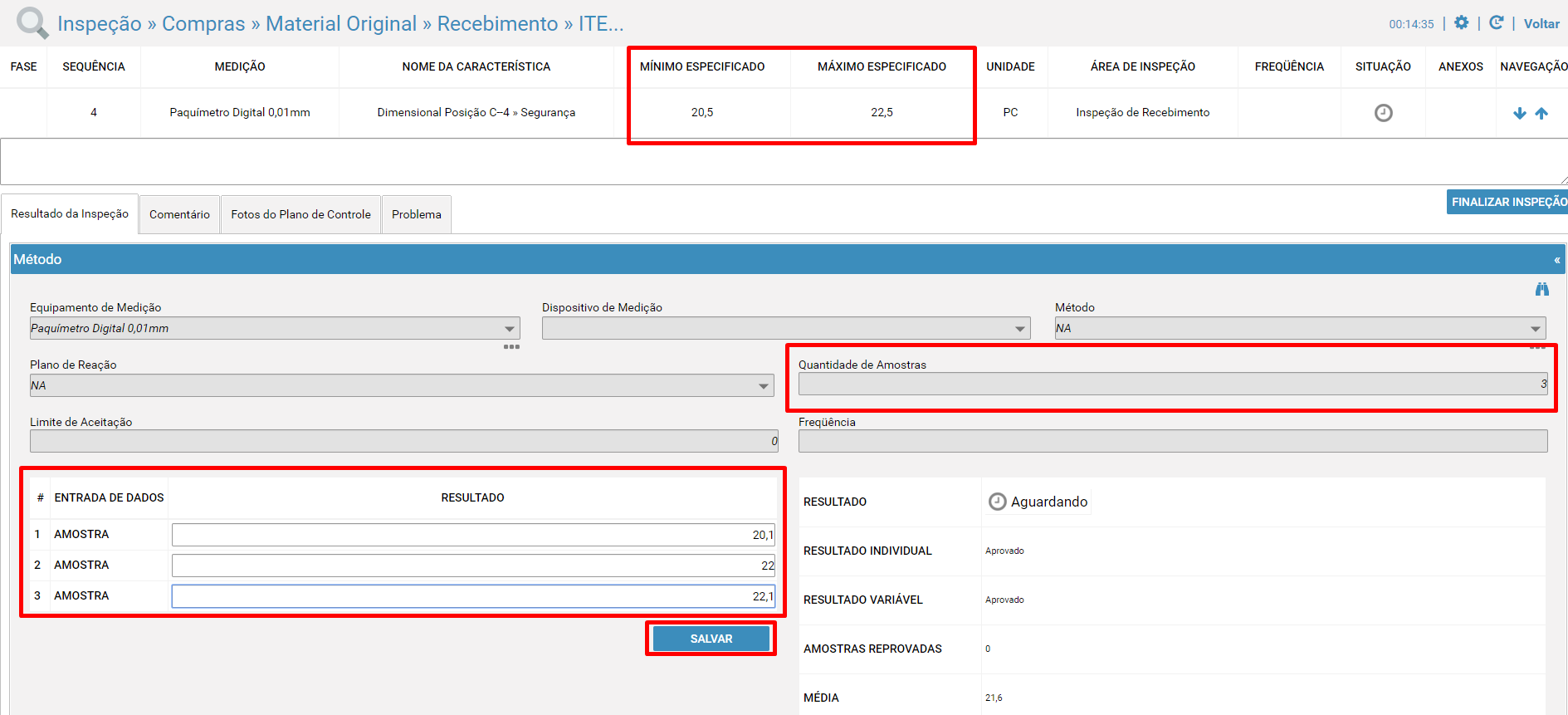This screenshot has width=1568, height=715.
Task: Click the MÁXIMO ESPECIFICADO column header
Action: pos(882,66)
